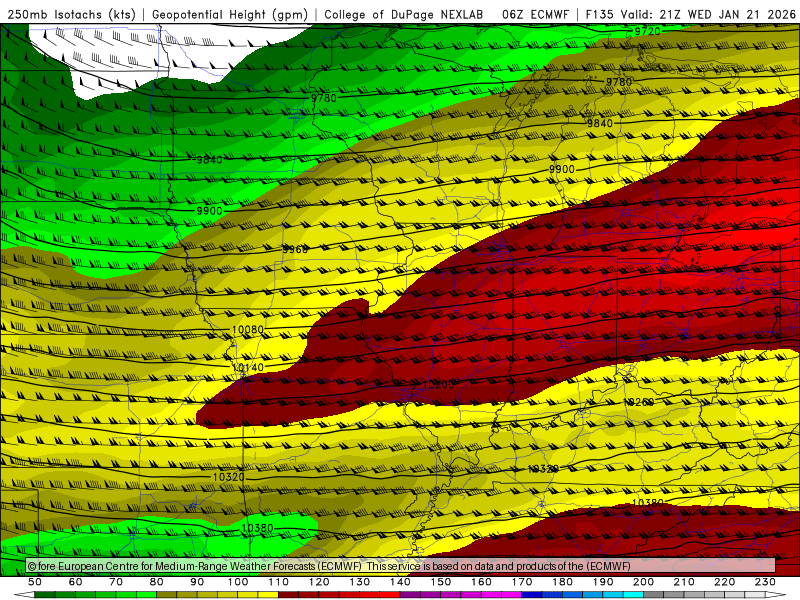Click the dark blue swatch just after 170
Image resolution: width=800 pixels, height=600 pixels.
[532, 595]
